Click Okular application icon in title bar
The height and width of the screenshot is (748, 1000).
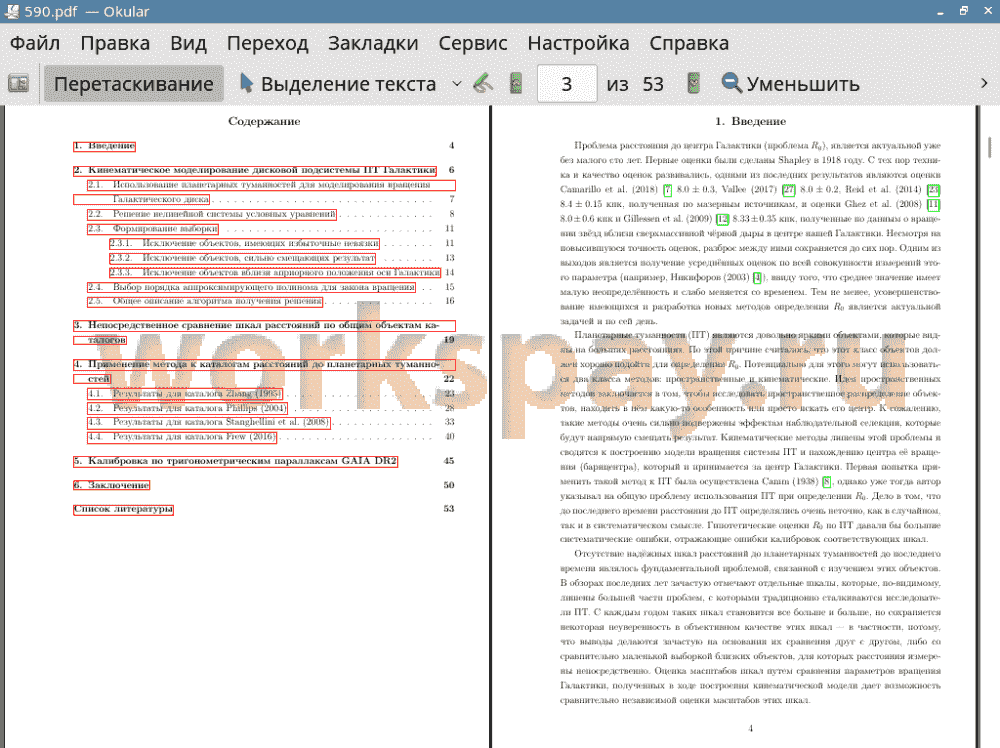click(x=11, y=11)
